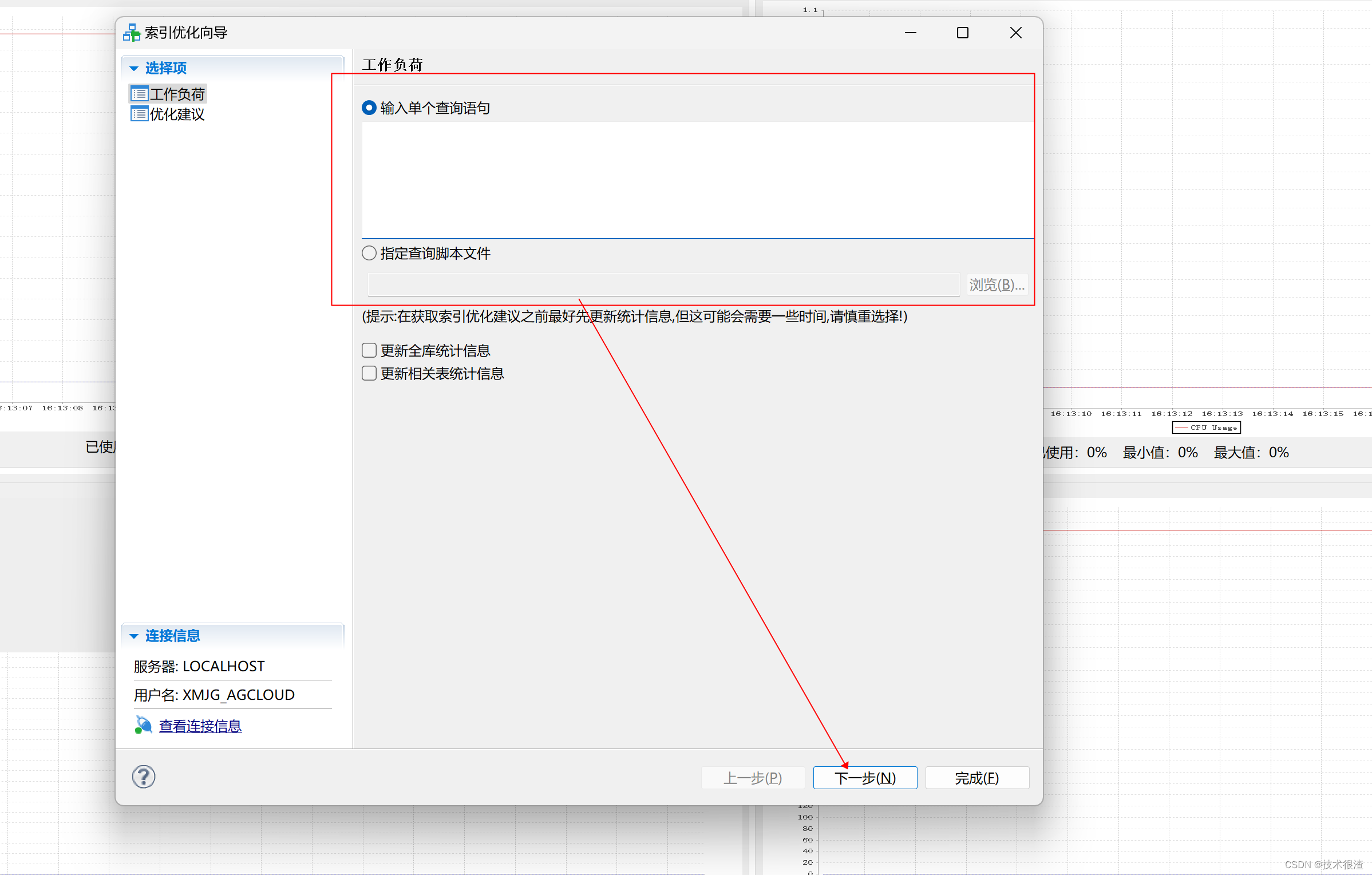
Task: Maximize the 索引优化向导 dialog
Action: coord(963,33)
